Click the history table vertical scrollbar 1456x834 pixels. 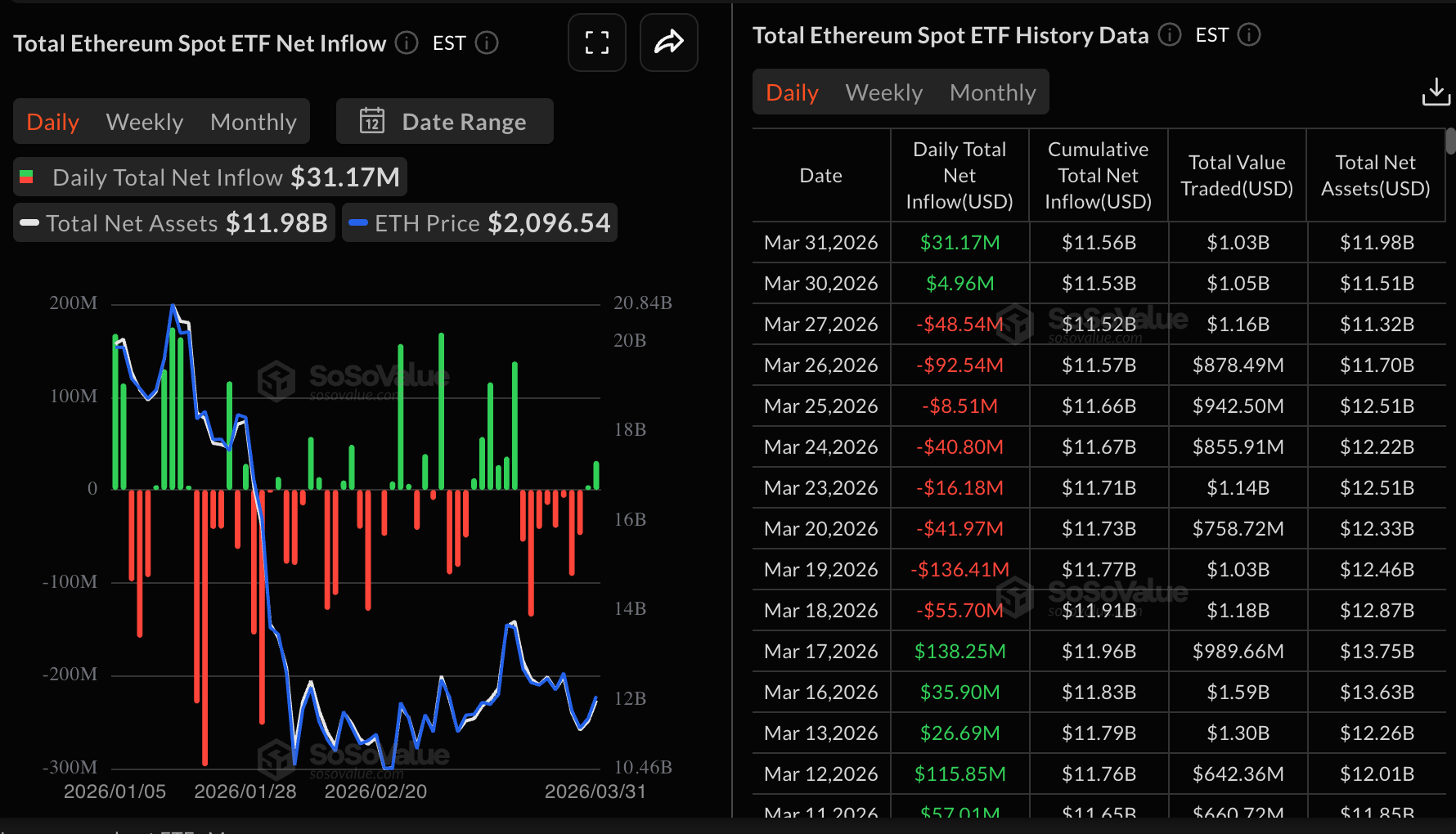click(x=1450, y=141)
